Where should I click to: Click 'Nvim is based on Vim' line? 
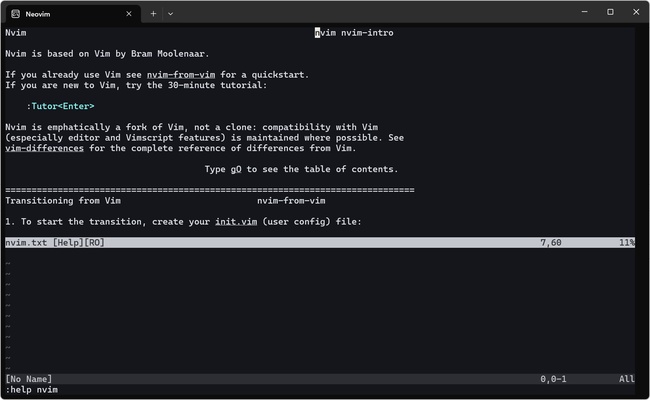[x=107, y=54]
